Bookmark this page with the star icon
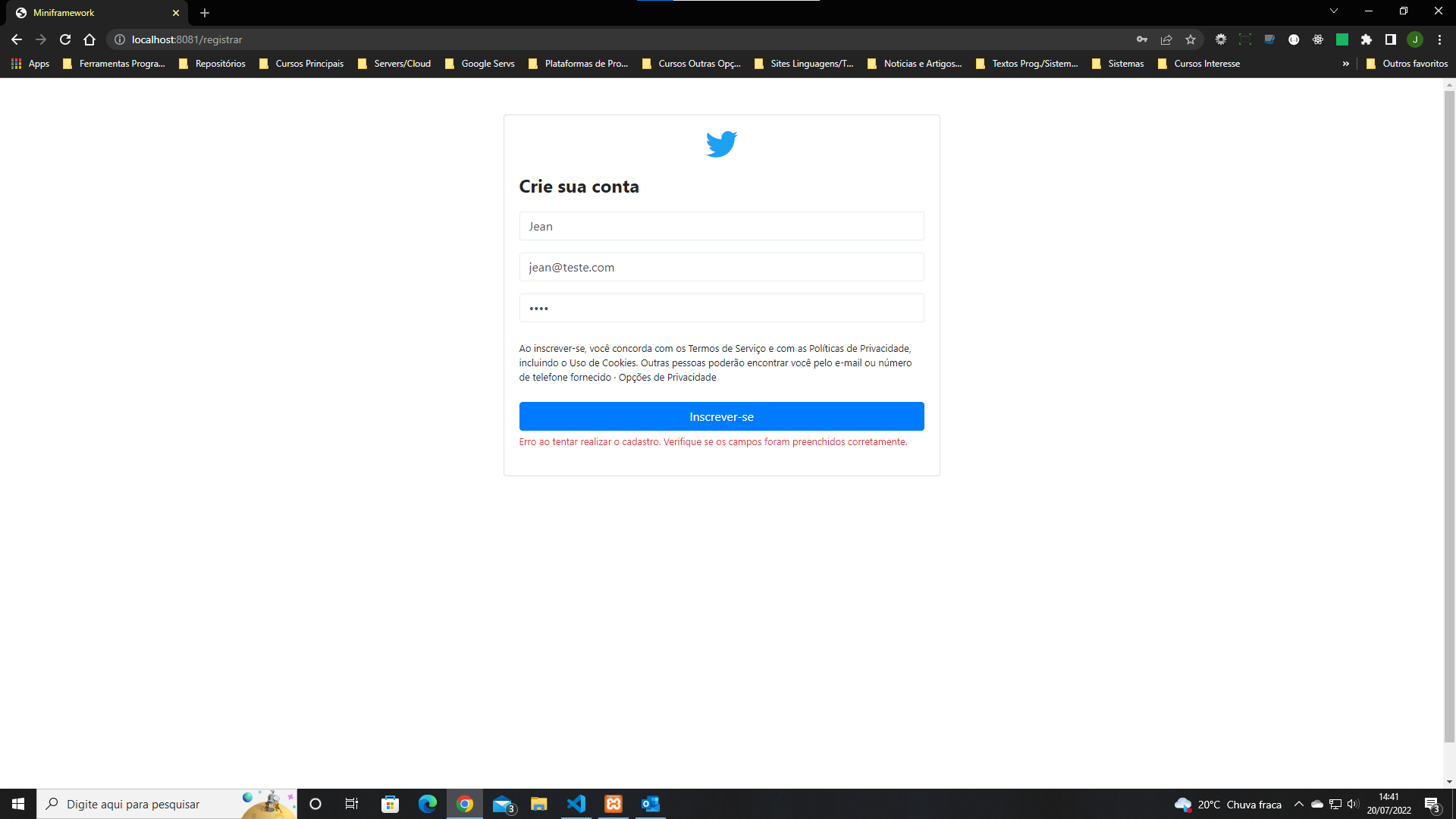This screenshot has height=819, width=1456. pyautogui.click(x=1191, y=39)
